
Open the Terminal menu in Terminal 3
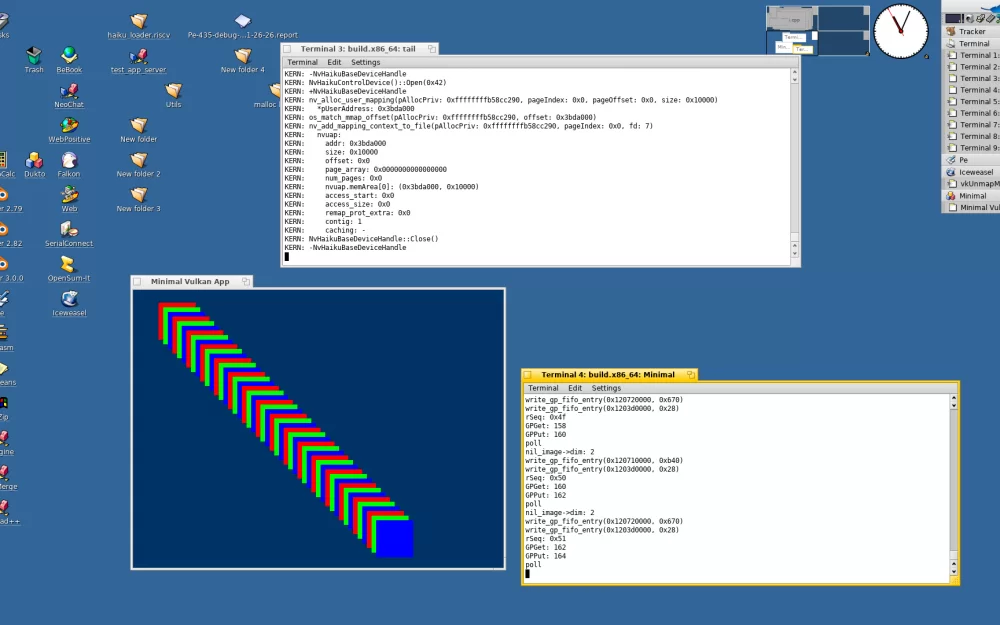pos(303,61)
